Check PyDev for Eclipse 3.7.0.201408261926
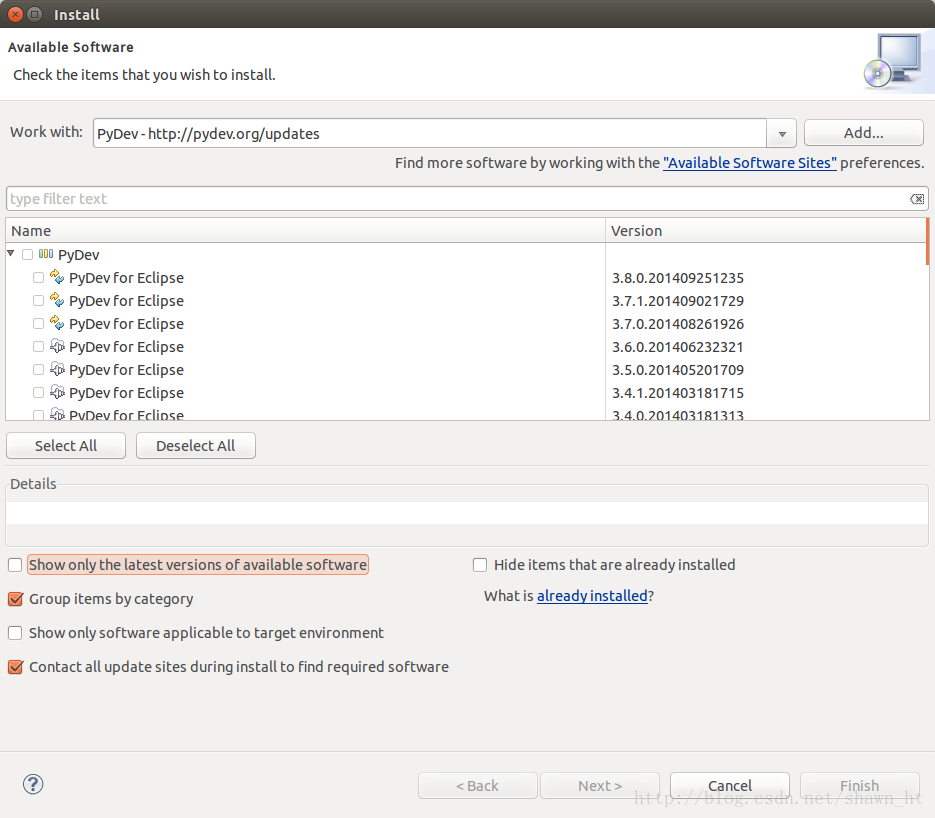The image size is (935, 818). click(38, 323)
